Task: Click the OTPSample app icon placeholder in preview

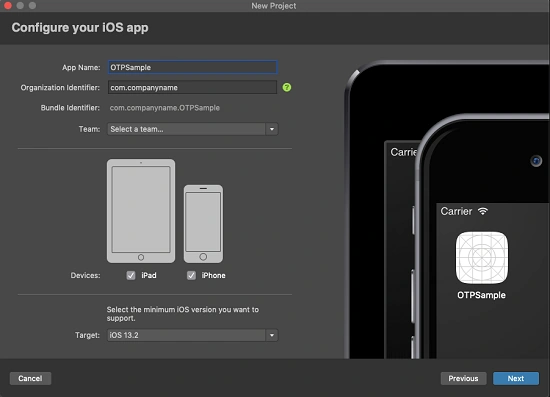Action: (x=482, y=257)
